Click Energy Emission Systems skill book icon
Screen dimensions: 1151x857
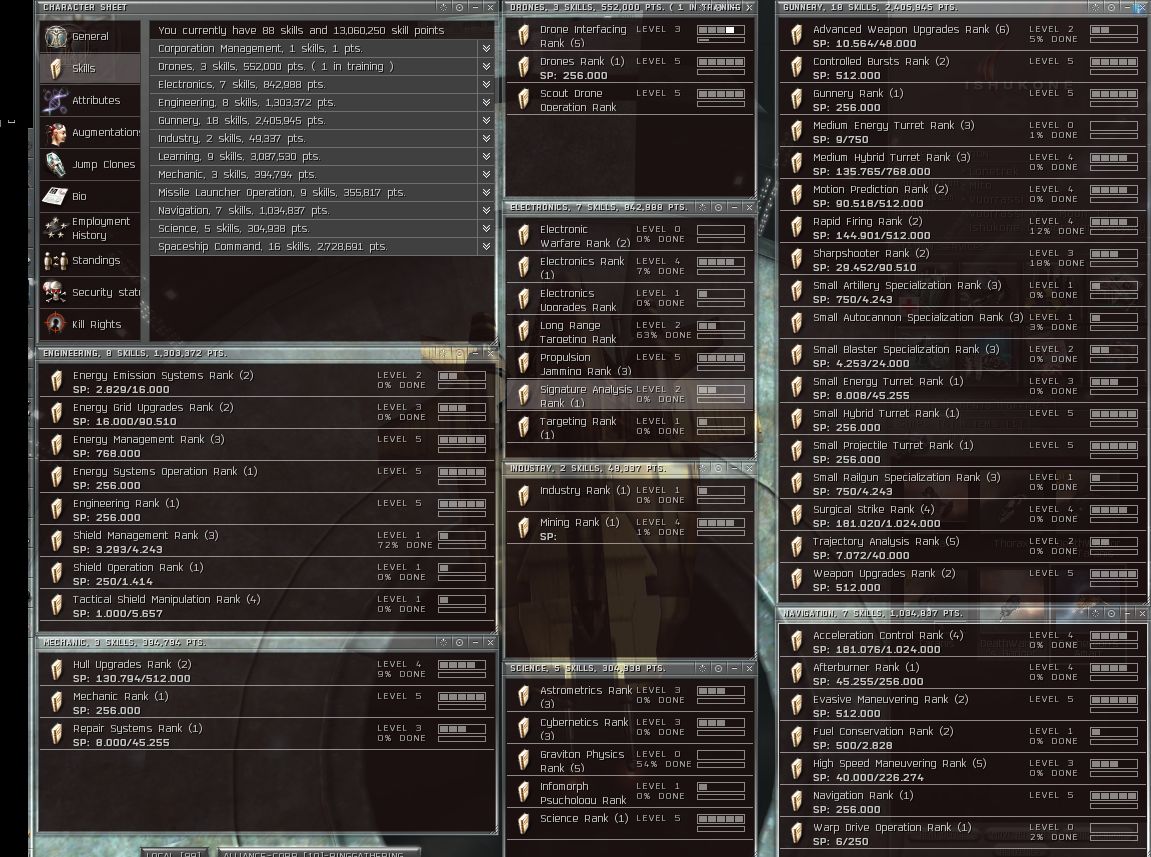tap(57, 381)
